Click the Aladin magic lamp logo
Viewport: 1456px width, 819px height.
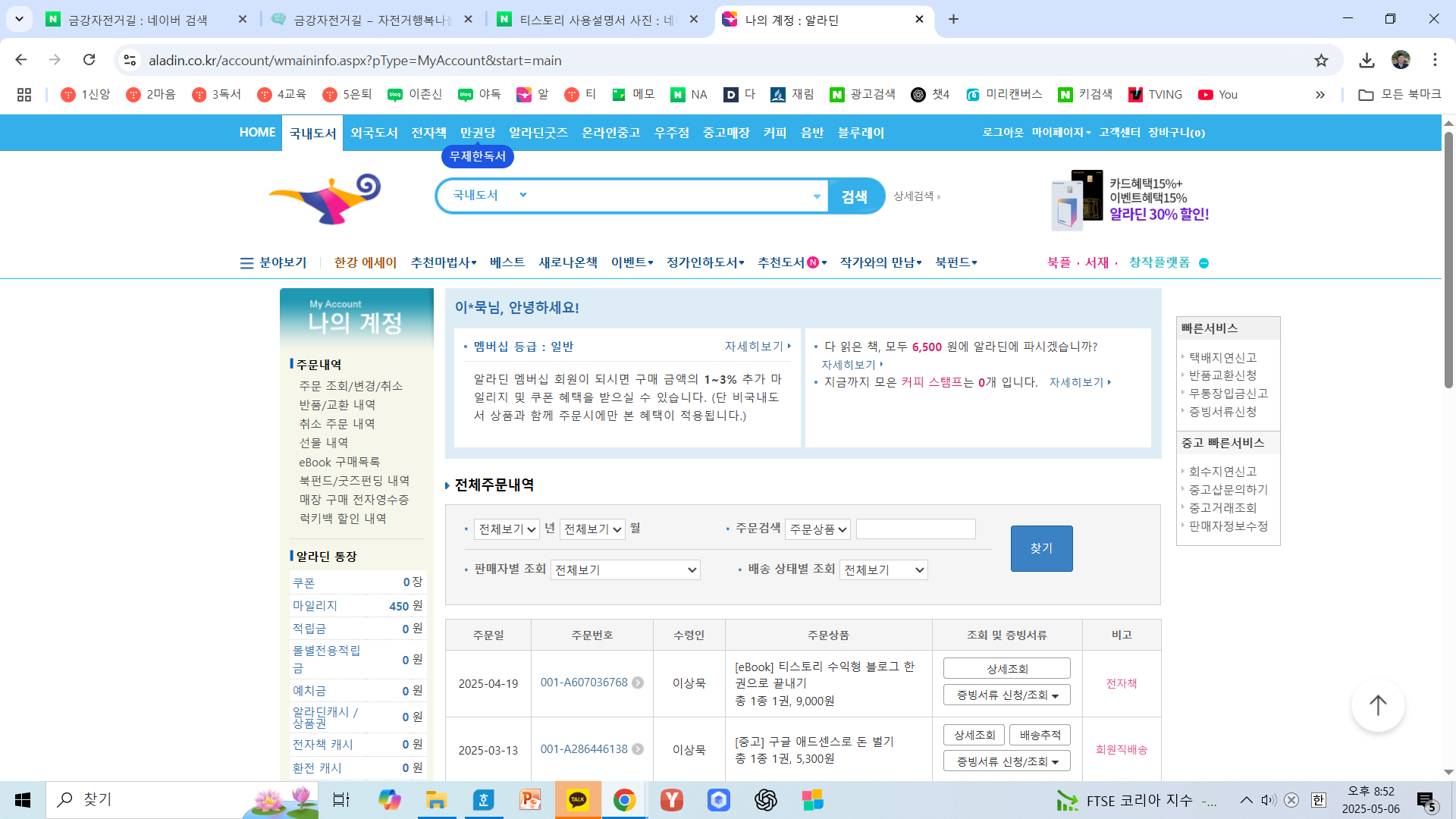pyautogui.click(x=326, y=198)
